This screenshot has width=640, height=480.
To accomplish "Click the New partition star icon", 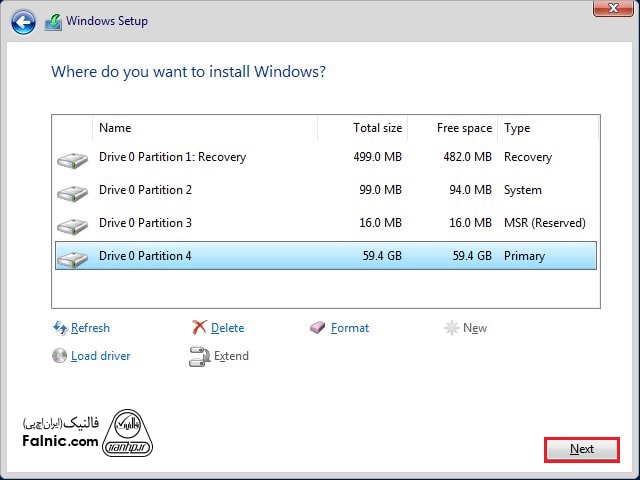I will pyautogui.click(x=452, y=328).
